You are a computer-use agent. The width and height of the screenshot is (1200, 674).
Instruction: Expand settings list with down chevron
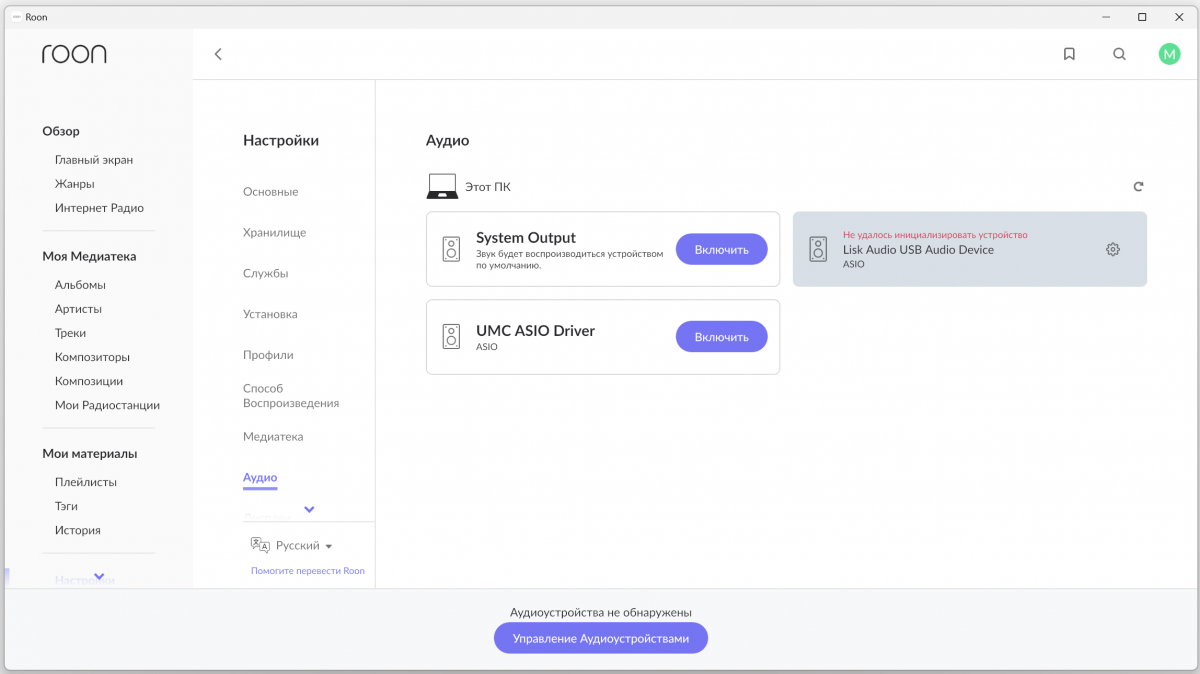(309, 510)
